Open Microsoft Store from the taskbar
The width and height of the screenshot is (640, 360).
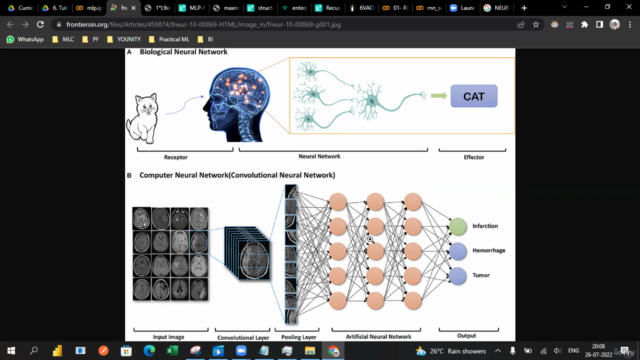[x=126, y=351]
